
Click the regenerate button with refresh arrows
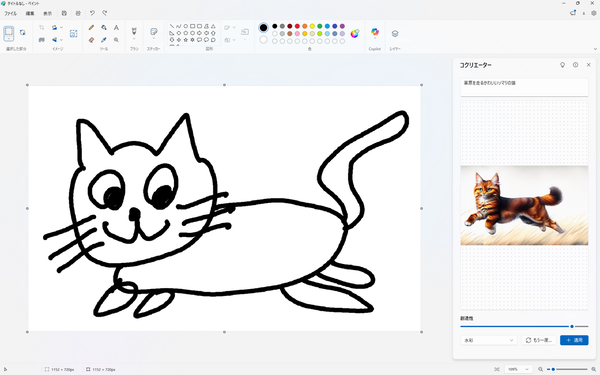click(538, 340)
